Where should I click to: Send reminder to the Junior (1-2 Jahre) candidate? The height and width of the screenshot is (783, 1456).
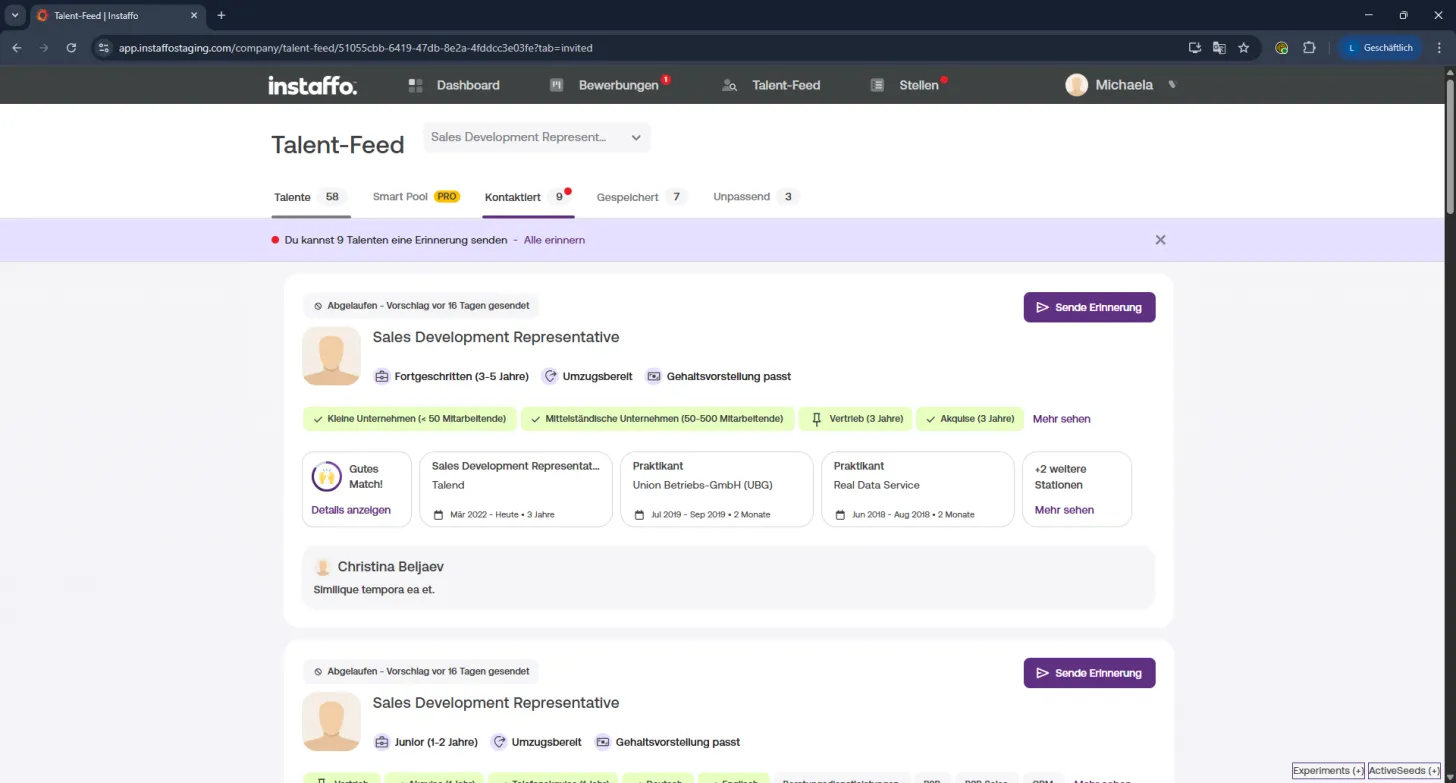1089,673
